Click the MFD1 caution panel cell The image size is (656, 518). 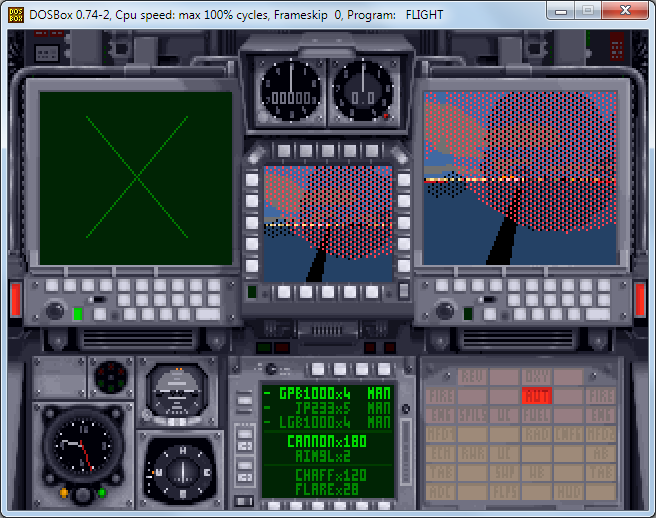point(441,434)
